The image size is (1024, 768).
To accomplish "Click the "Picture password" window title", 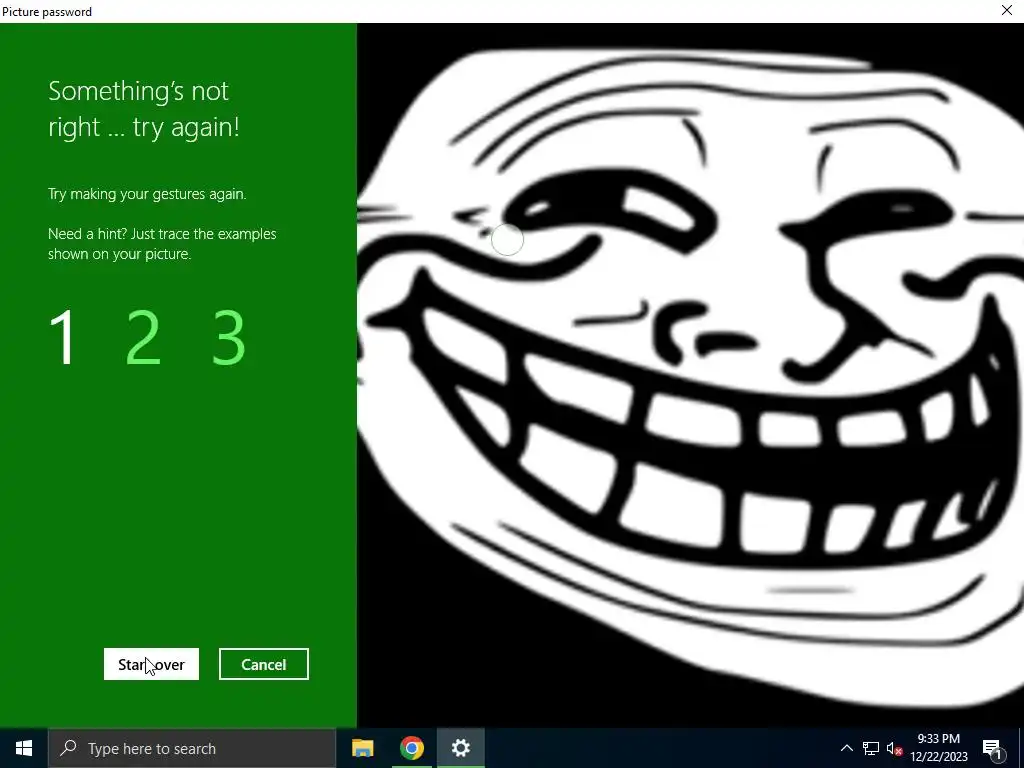I will [47, 11].
